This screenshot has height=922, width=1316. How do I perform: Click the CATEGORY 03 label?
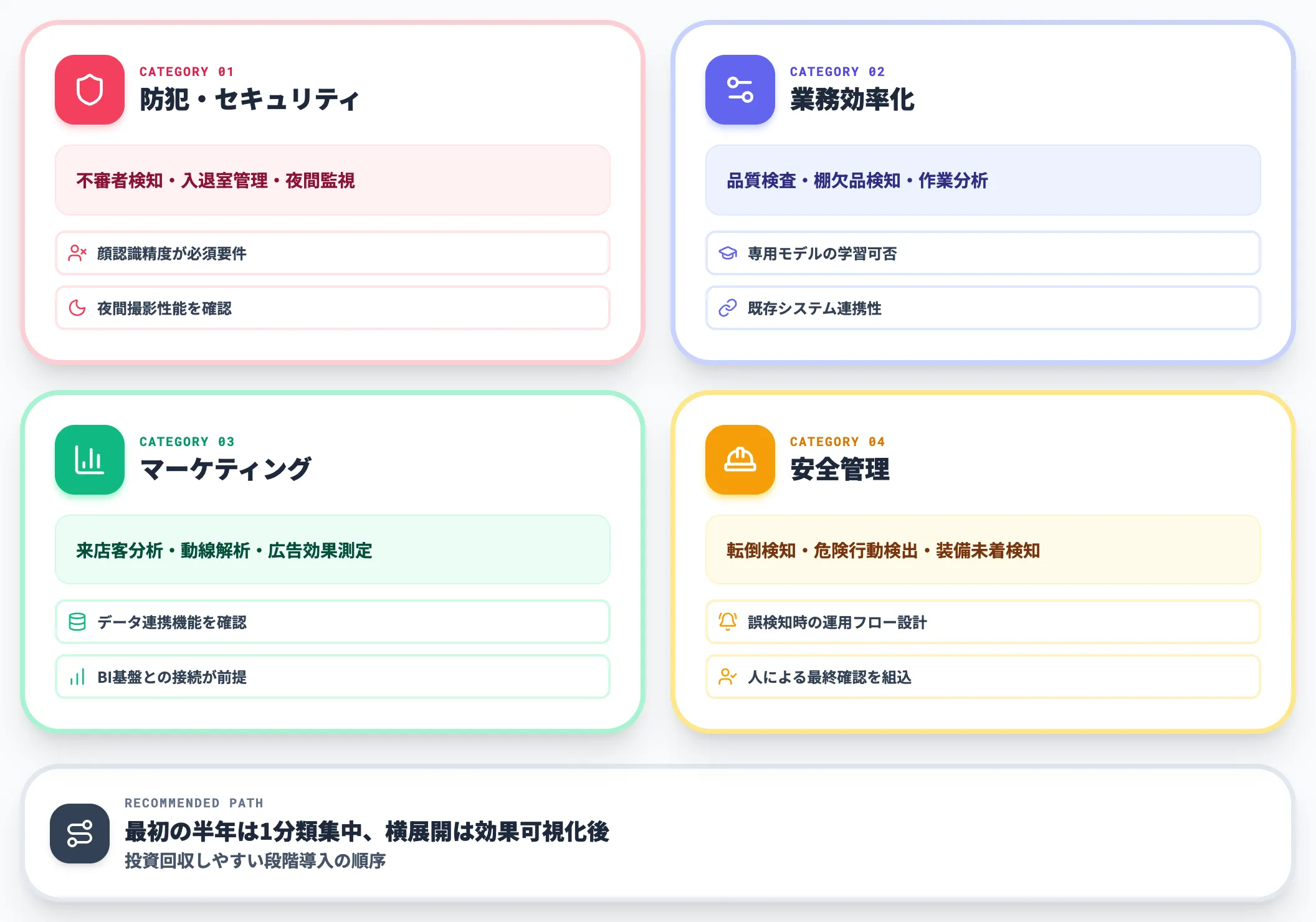187,442
